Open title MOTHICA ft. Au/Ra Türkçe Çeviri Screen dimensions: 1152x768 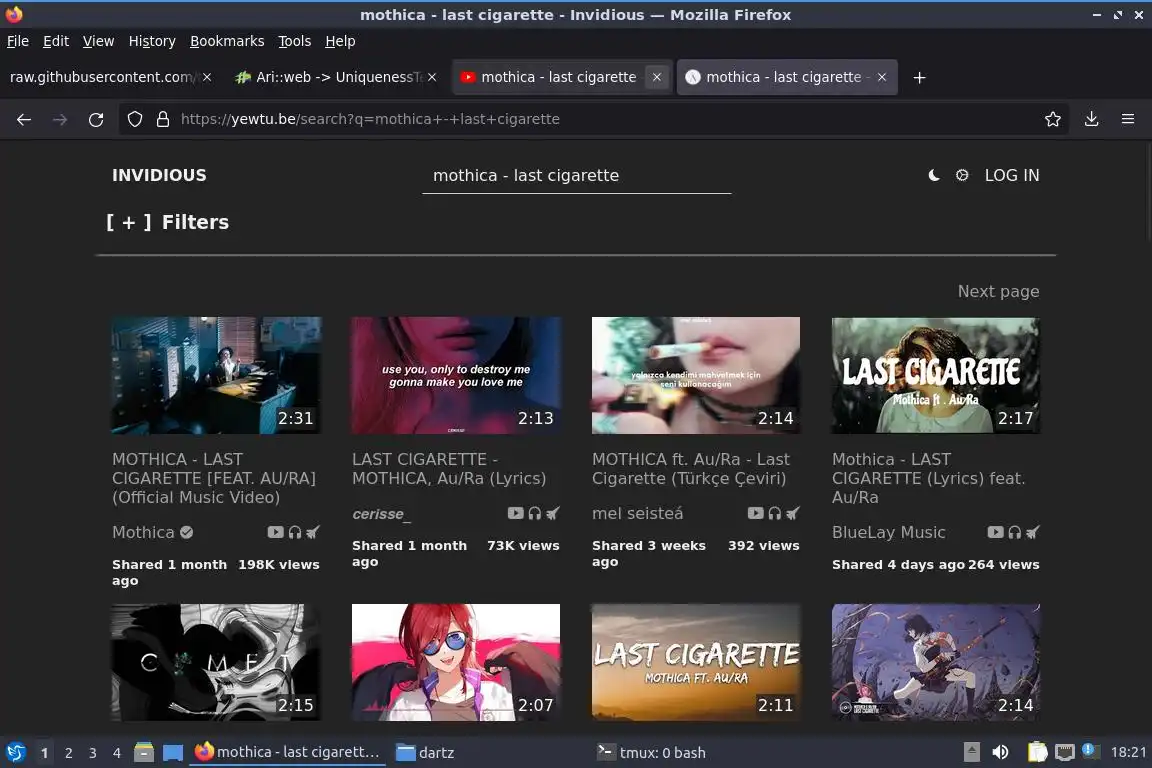(x=691, y=469)
